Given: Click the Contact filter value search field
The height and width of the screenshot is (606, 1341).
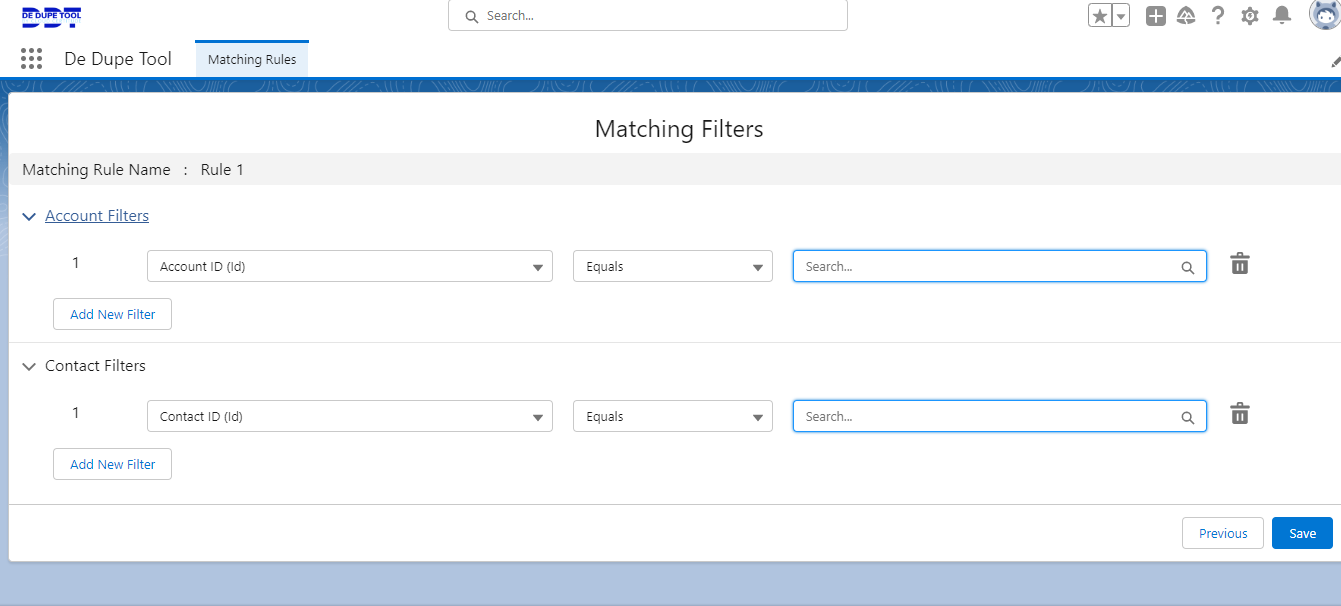Looking at the screenshot, I should click(x=990, y=417).
